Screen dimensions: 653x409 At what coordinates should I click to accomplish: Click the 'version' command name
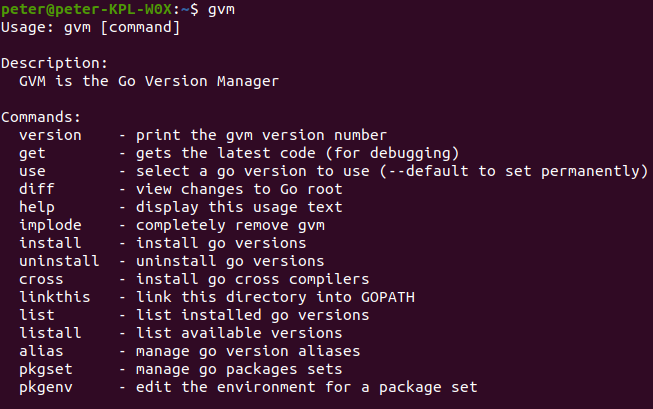click(x=48, y=134)
